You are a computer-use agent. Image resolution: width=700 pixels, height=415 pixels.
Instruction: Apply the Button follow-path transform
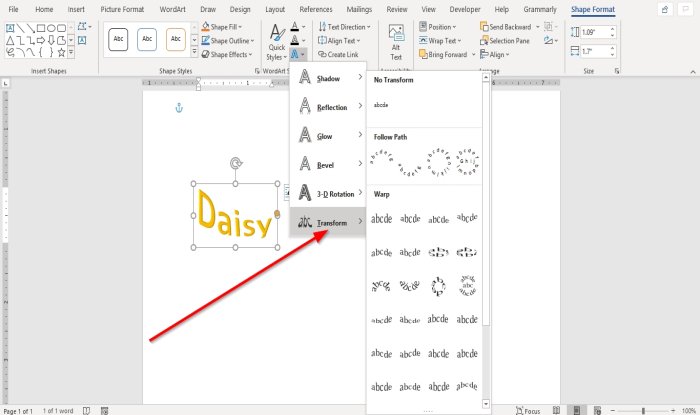pyautogui.click(x=467, y=162)
